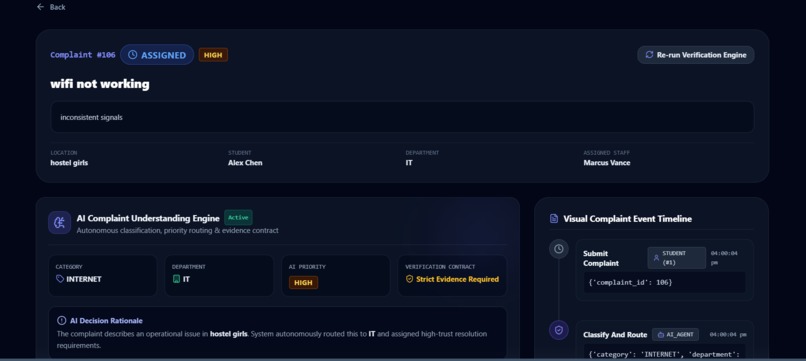Click the AI Decision Rationale heading
Screen dimensions: 806x361
tap(106, 320)
